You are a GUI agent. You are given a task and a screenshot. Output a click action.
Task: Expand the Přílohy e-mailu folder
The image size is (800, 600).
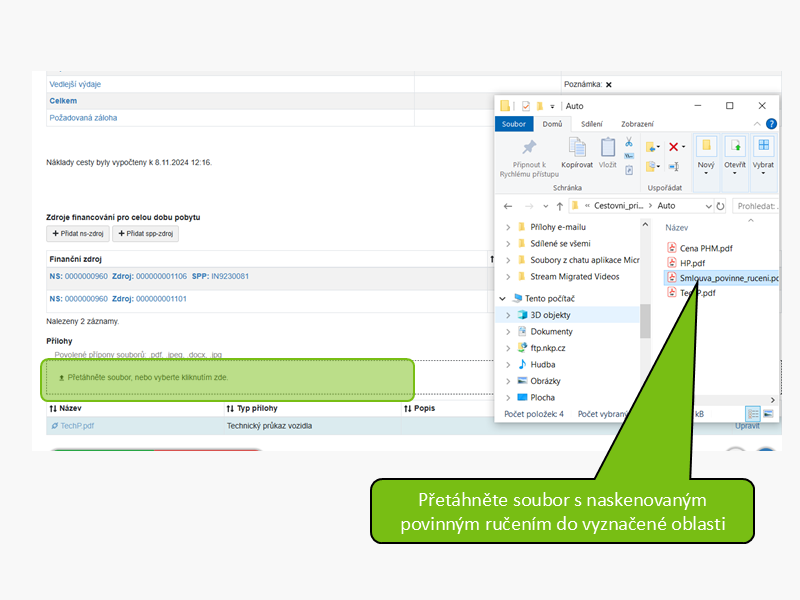coord(508,227)
